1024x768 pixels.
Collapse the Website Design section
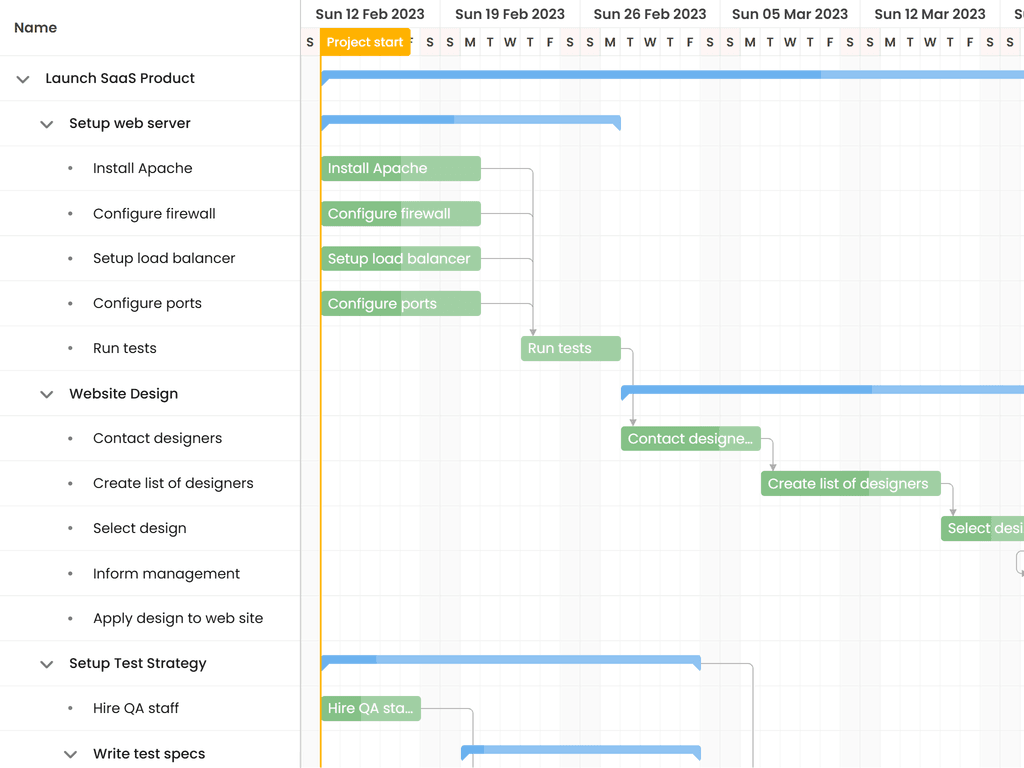[46, 394]
